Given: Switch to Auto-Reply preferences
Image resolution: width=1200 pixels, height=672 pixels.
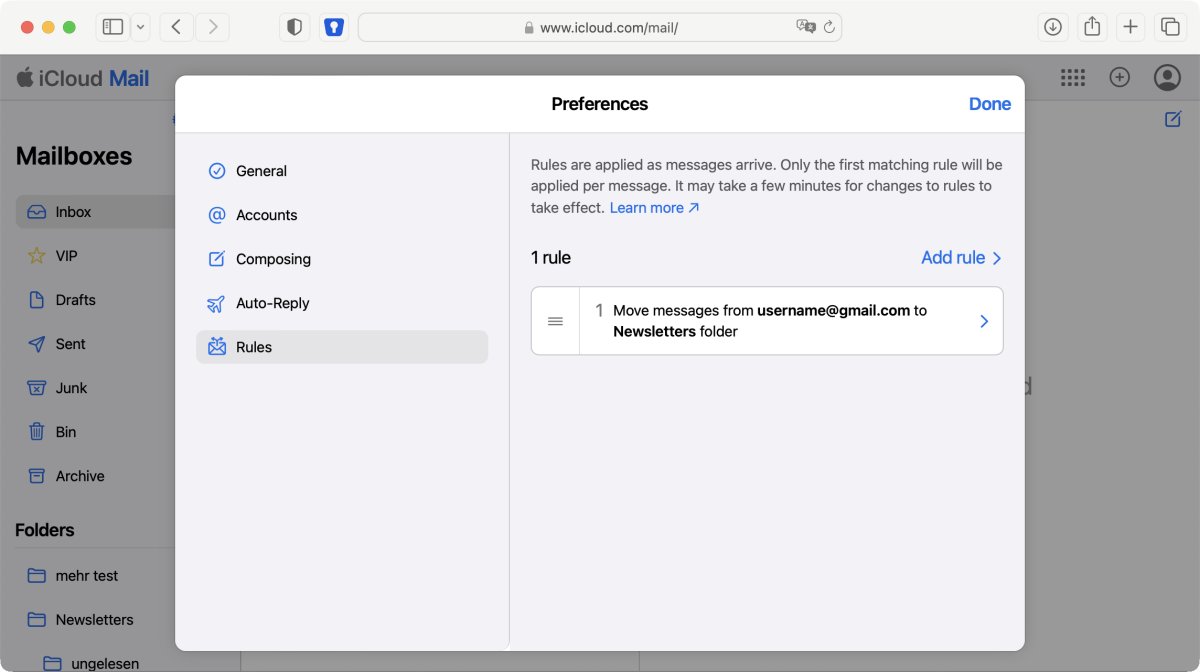Looking at the screenshot, I should pyautogui.click(x=272, y=303).
